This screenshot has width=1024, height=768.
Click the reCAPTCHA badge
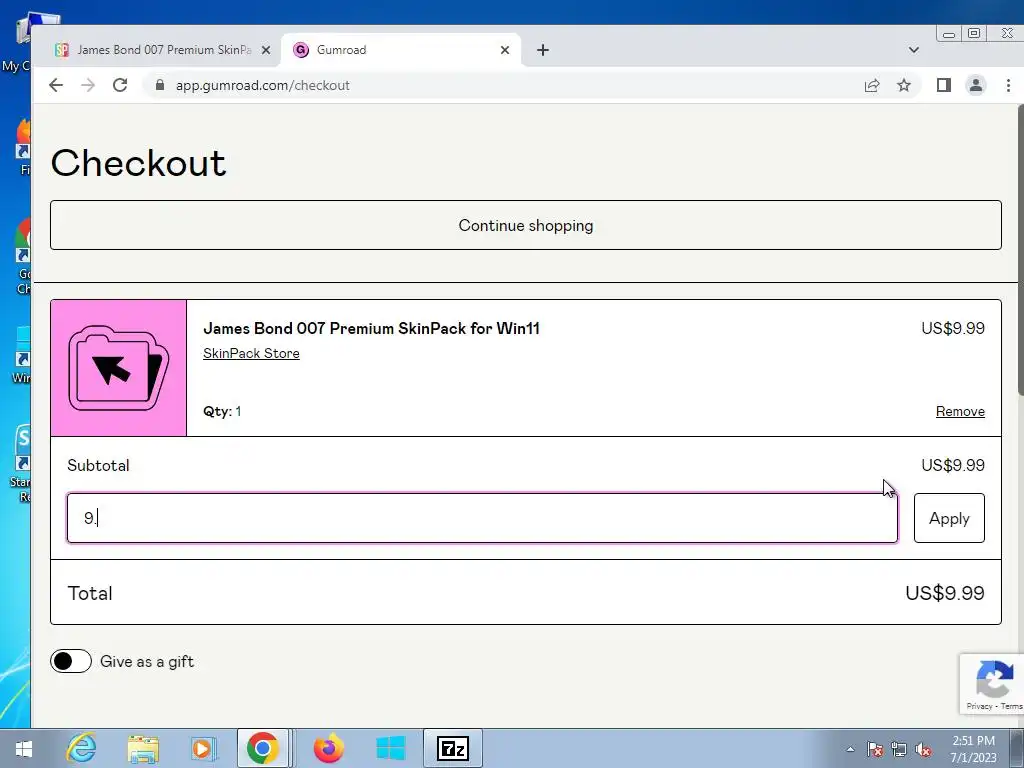point(993,684)
